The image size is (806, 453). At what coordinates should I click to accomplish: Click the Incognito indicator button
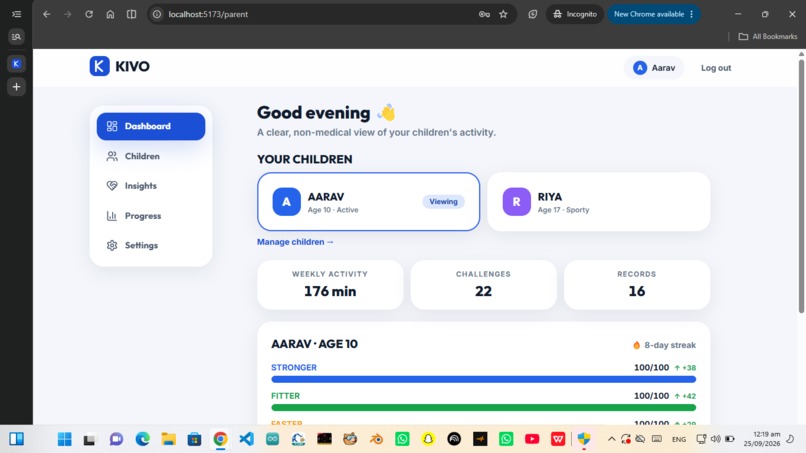575,14
